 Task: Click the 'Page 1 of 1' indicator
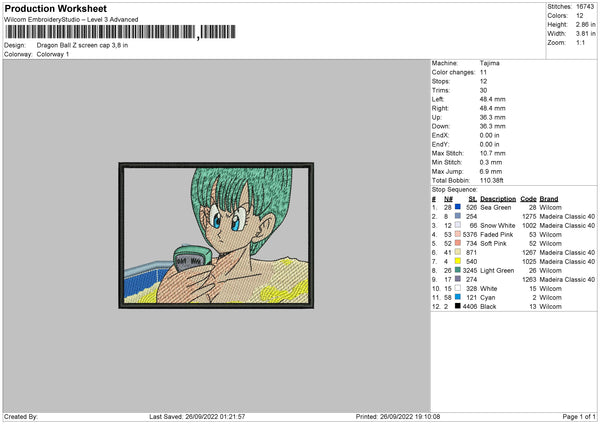(x=579, y=416)
